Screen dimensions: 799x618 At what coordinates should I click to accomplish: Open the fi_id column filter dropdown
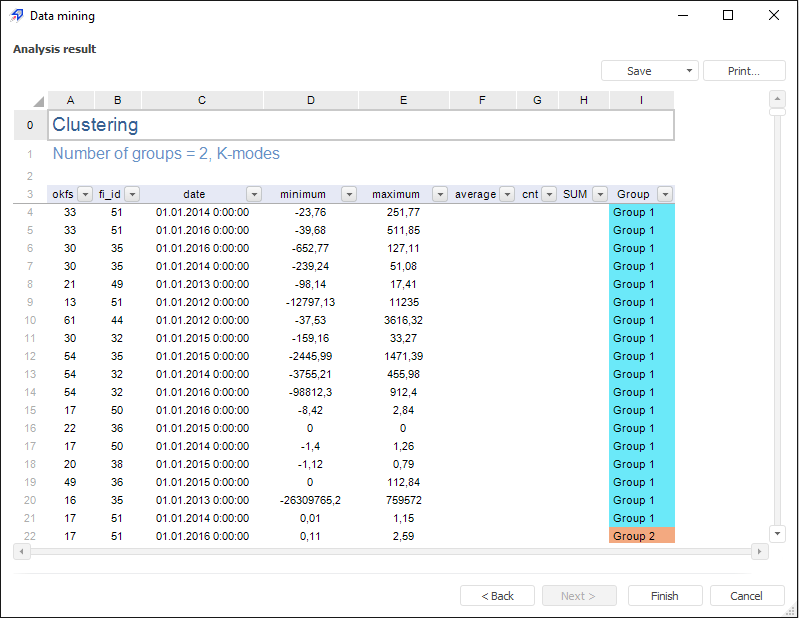[x=132, y=194]
